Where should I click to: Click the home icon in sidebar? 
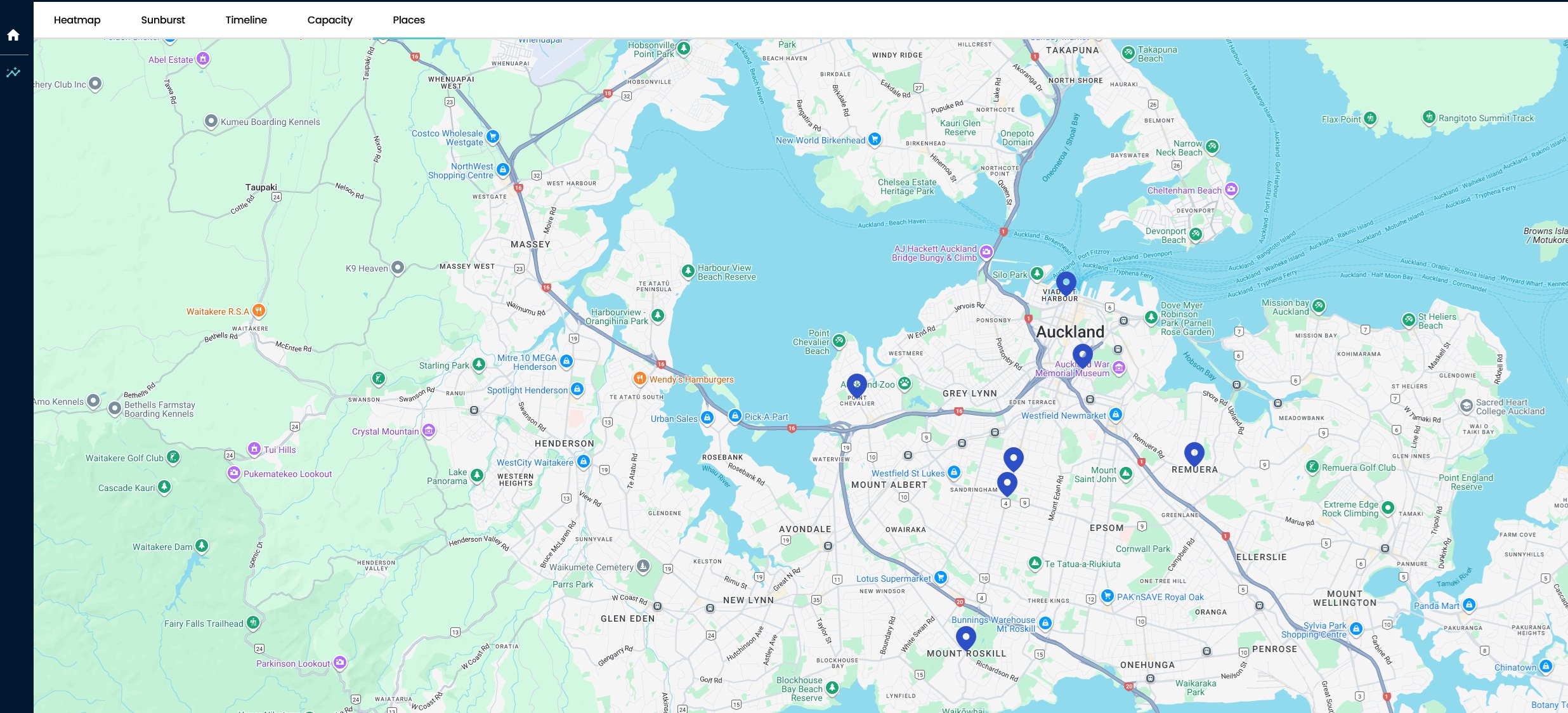click(13, 35)
